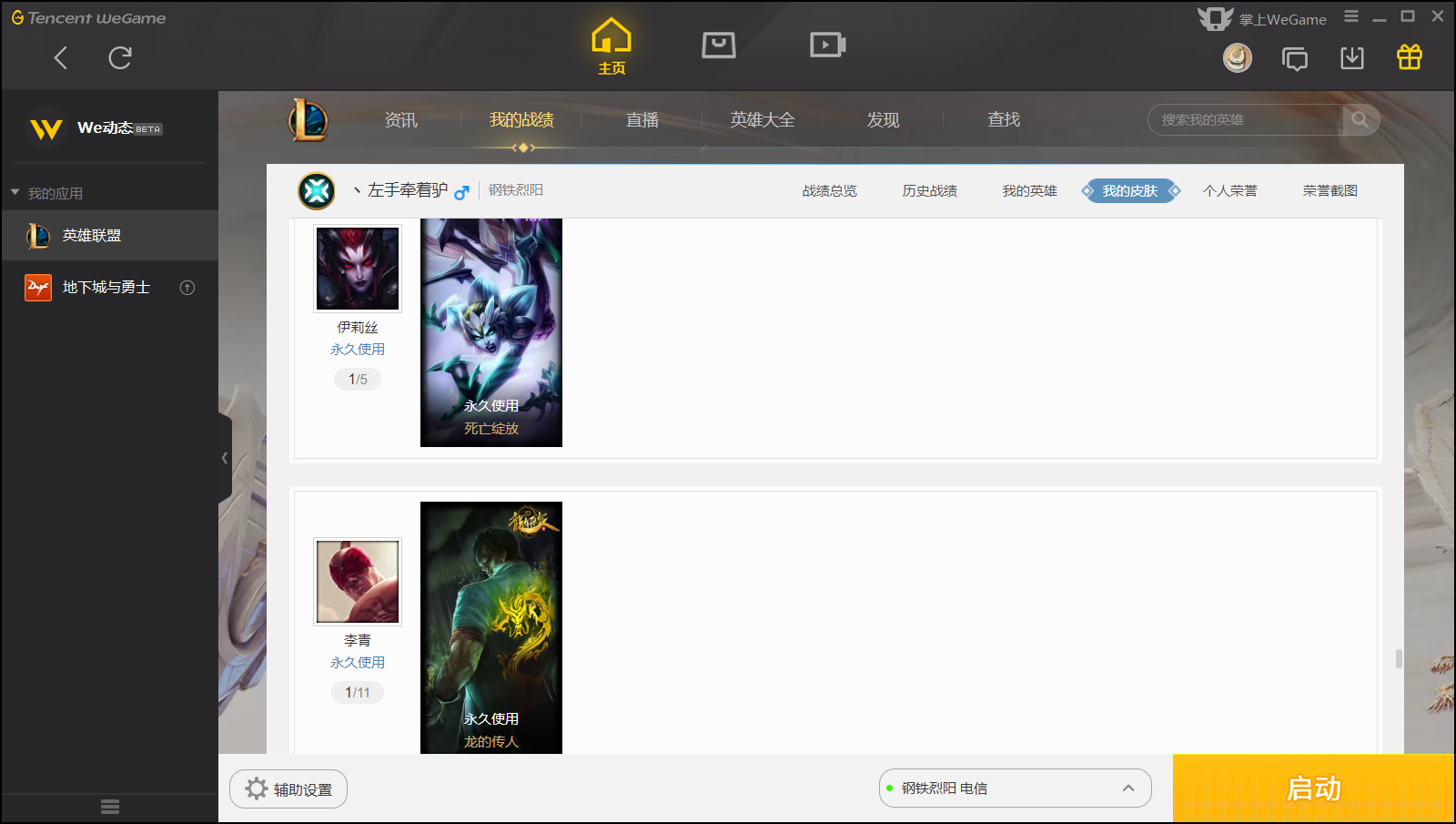Refresh the page with reload icon

(x=120, y=58)
